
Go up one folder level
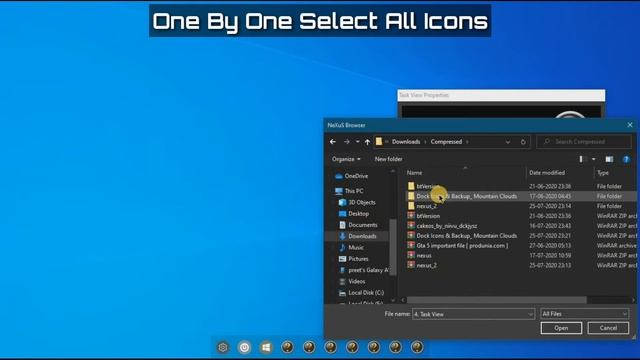pyautogui.click(x=367, y=142)
